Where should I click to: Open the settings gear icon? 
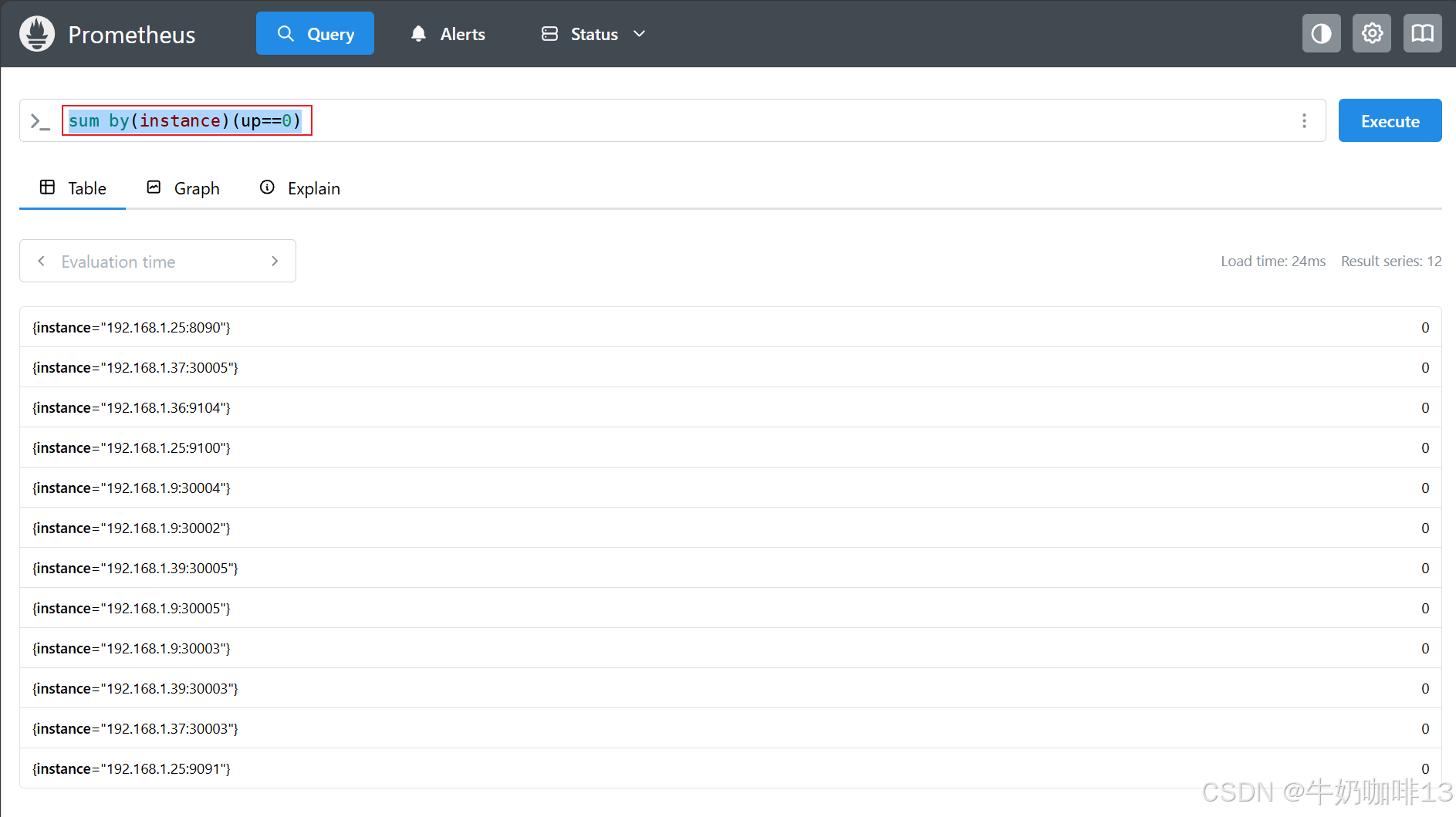point(1371,33)
